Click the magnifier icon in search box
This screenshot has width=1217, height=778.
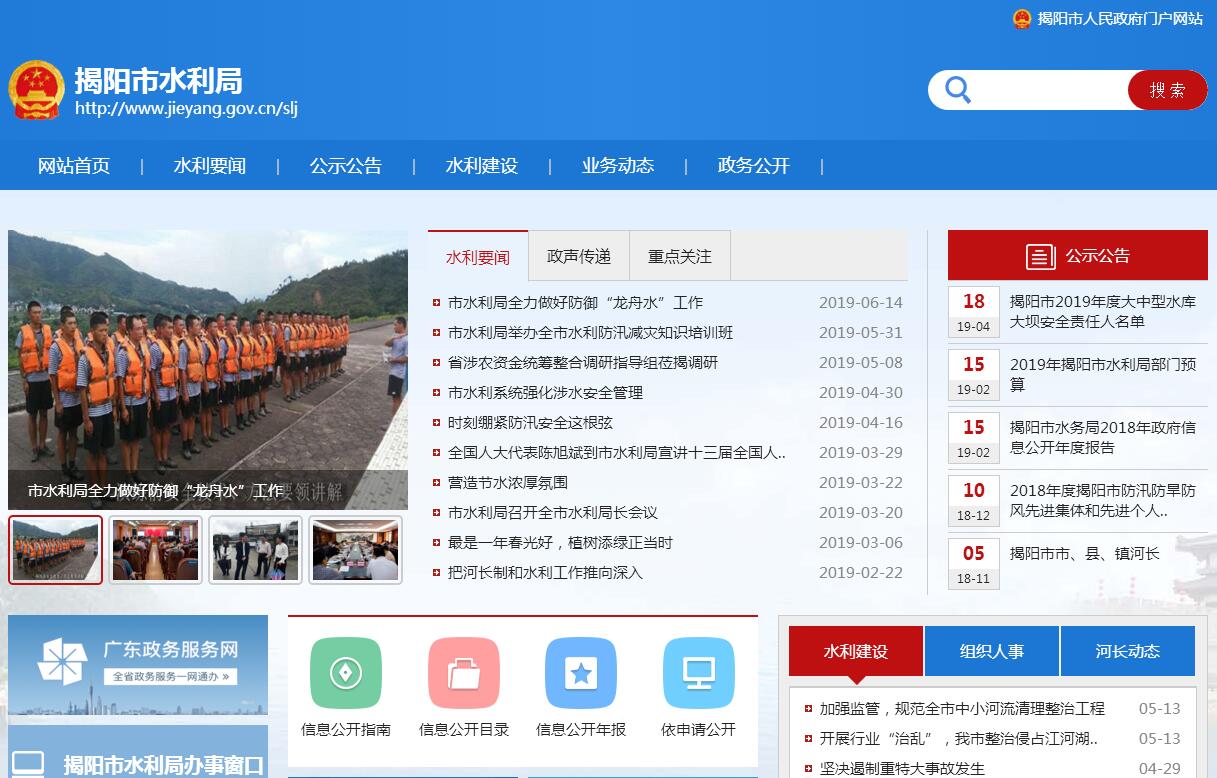958,90
